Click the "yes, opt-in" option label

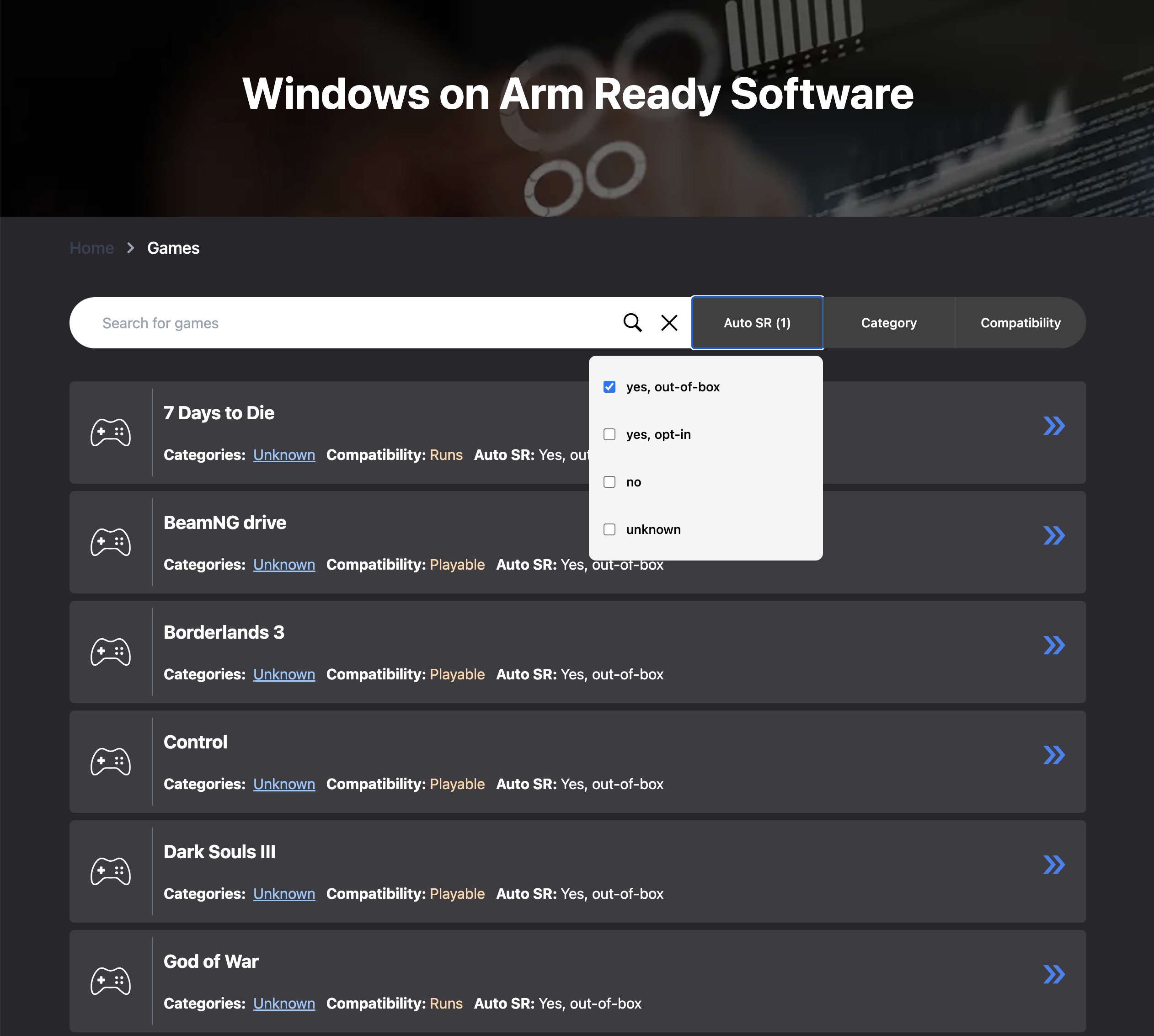coord(658,434)
